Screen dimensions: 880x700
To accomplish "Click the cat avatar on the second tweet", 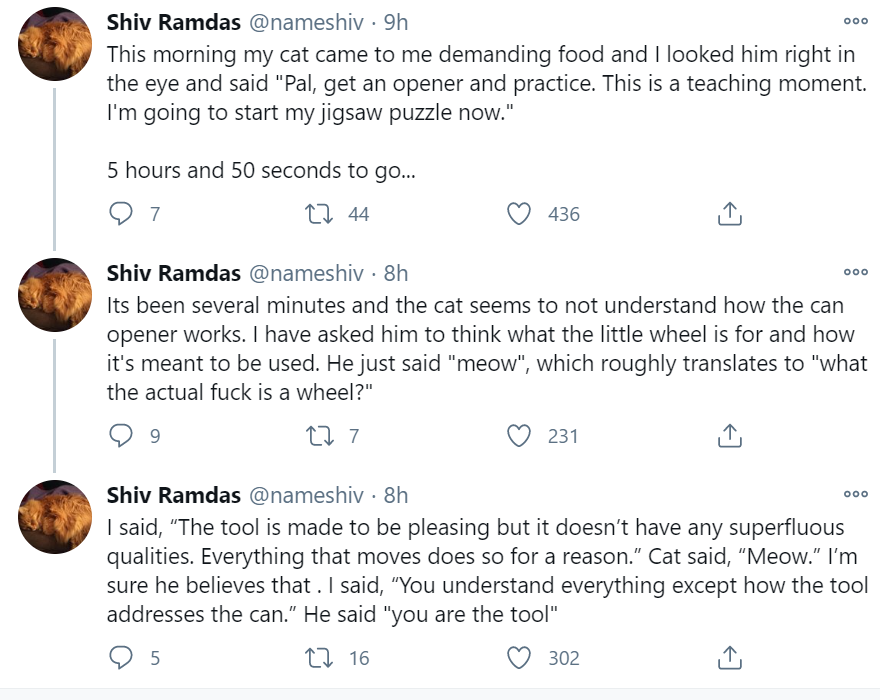I will 56,293.
